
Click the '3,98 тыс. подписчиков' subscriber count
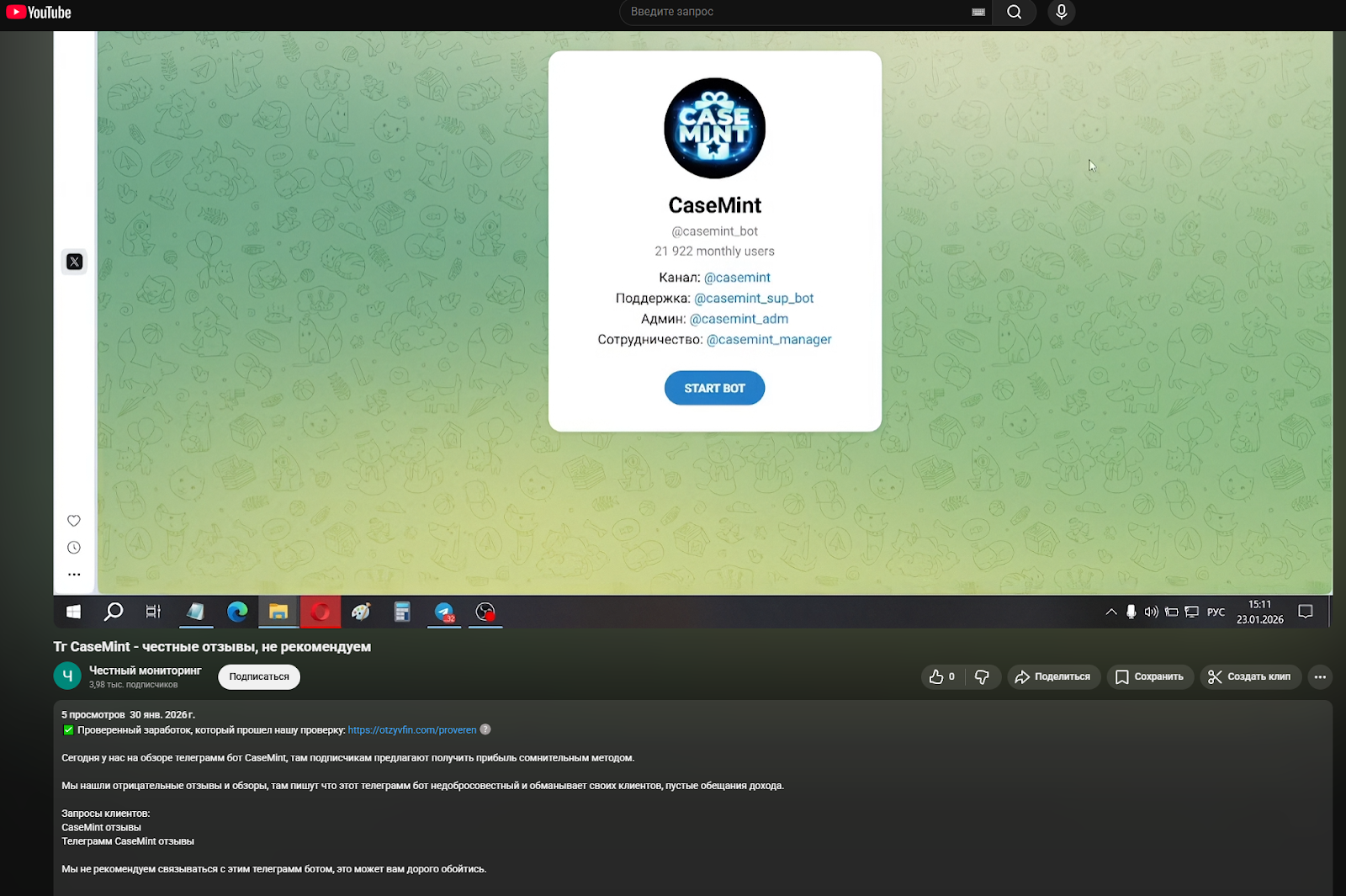[x=133, y=685]
